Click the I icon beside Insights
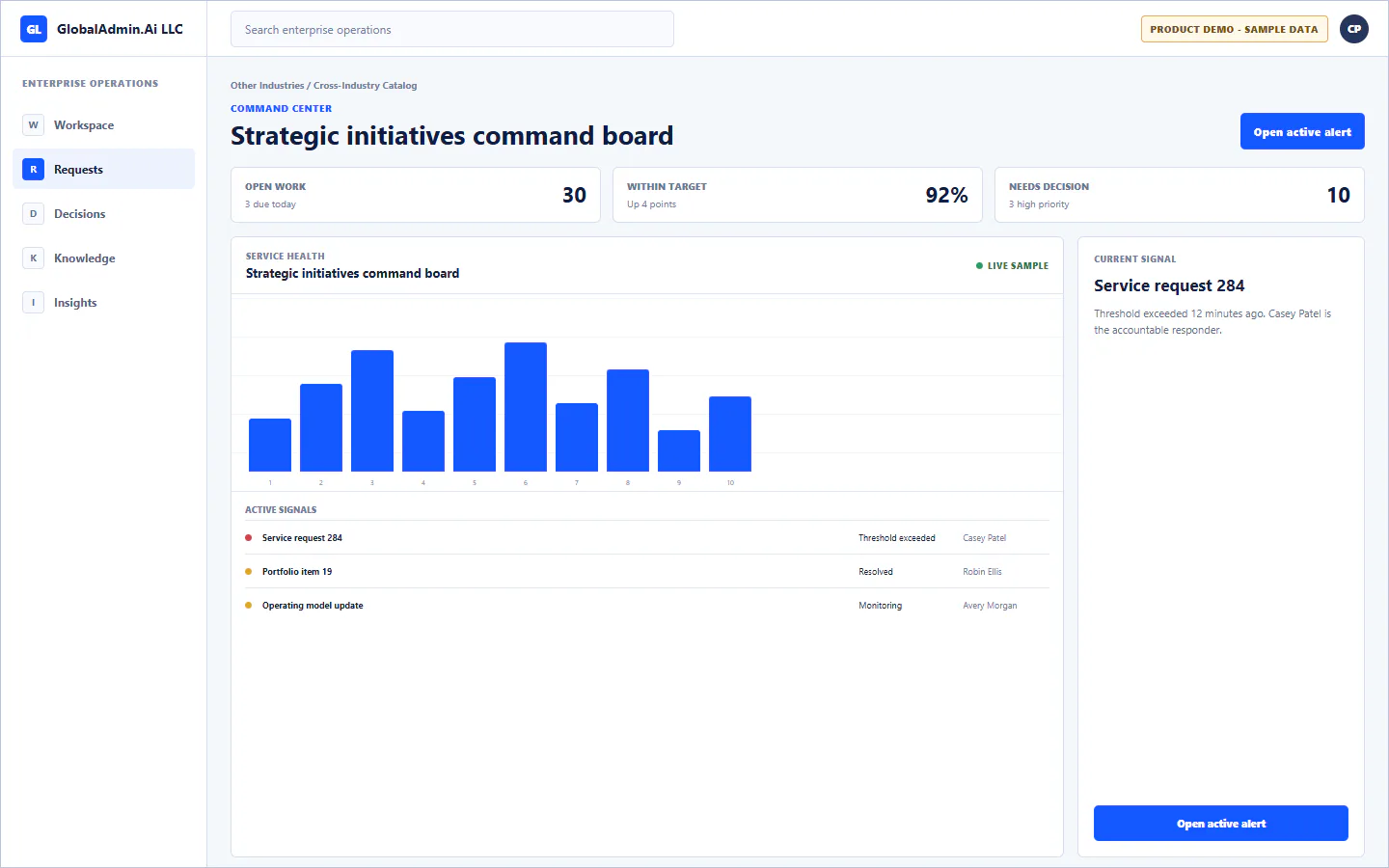The image size is (1389, 868). coord(34,303)
